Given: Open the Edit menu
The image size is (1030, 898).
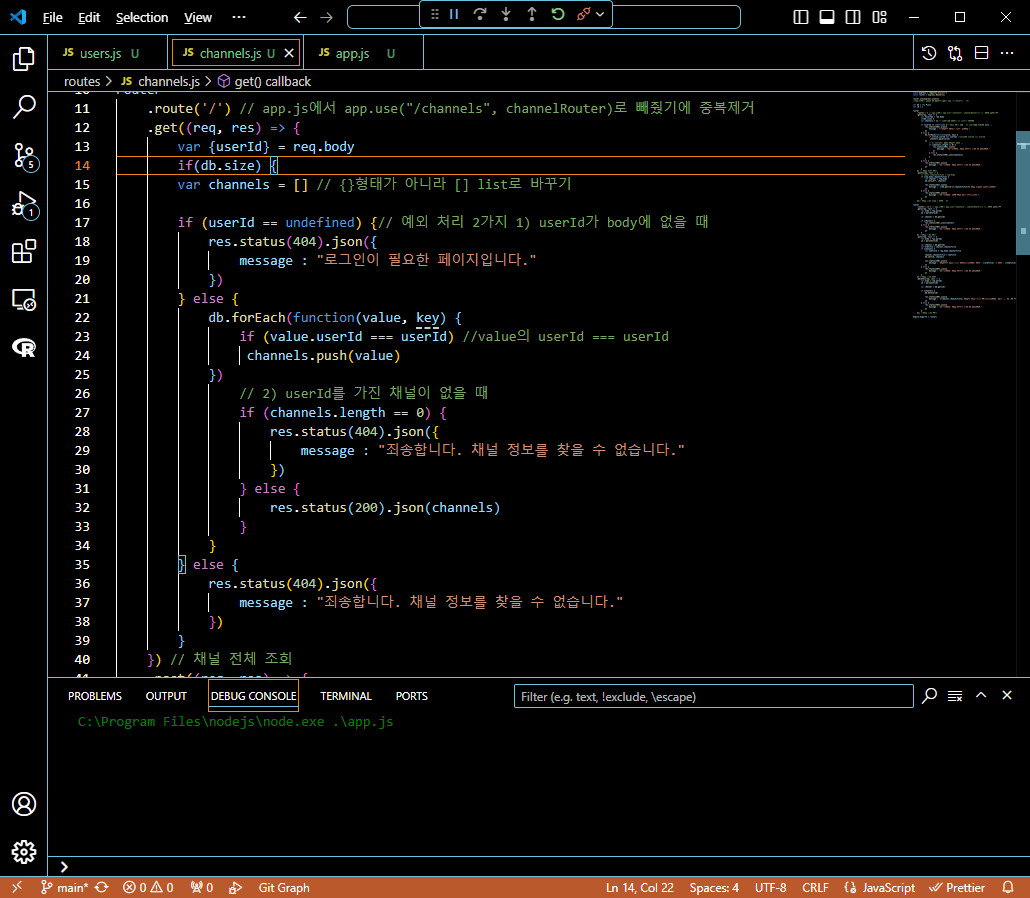Looking at the screenshot, I should point(89,18).
